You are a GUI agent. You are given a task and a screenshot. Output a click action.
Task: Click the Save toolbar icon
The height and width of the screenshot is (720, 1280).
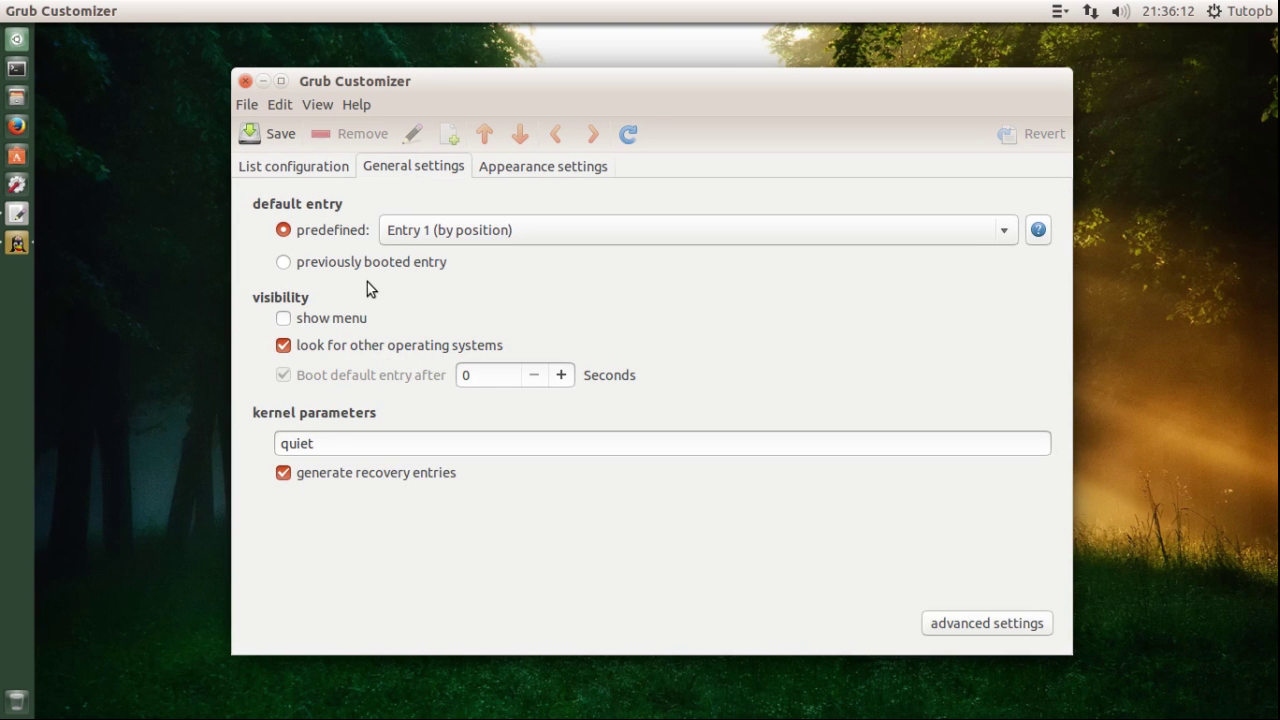point(249,133)
